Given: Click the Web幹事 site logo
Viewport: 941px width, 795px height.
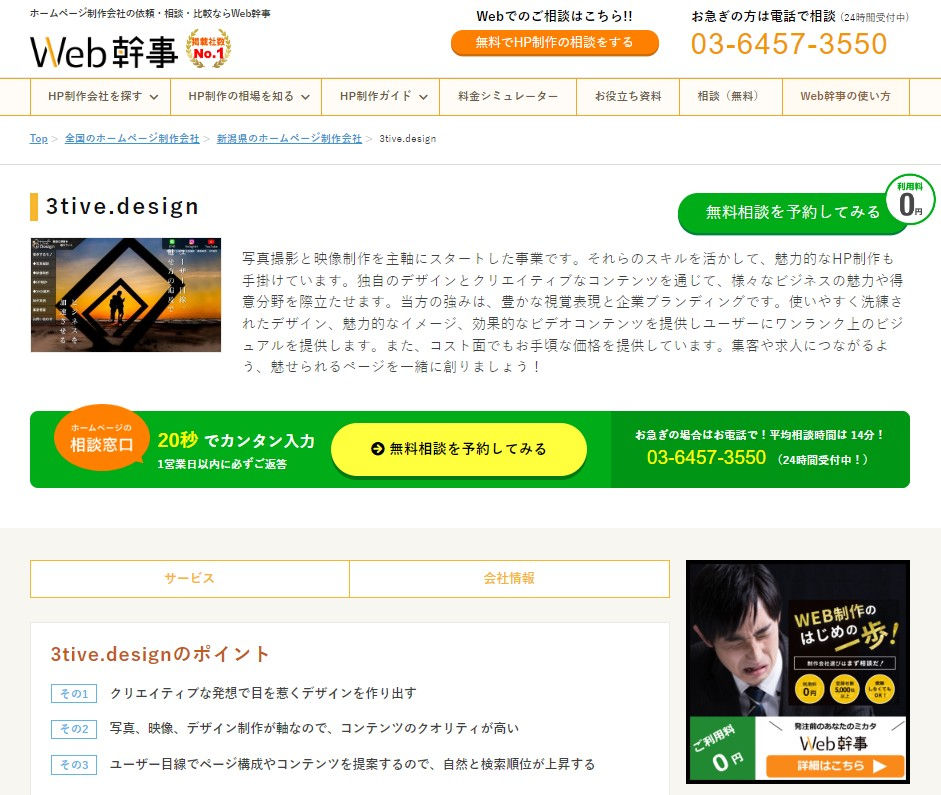Looking at the screenshot, I should 104,52.
